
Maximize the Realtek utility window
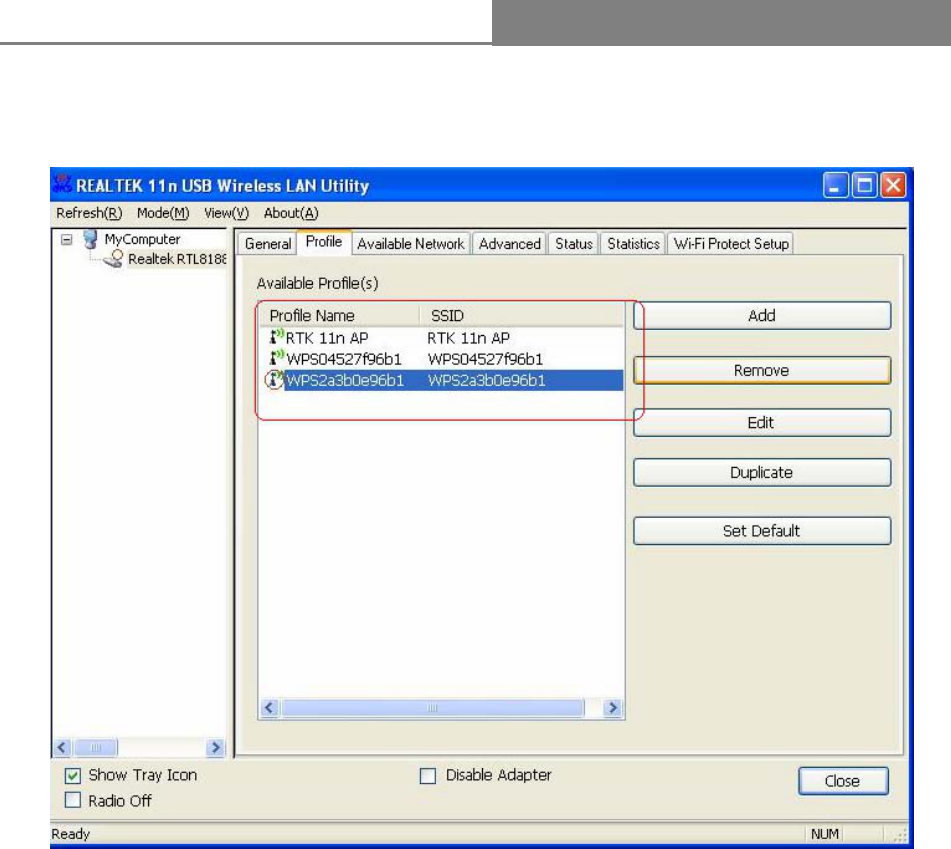tap(864, 185)
